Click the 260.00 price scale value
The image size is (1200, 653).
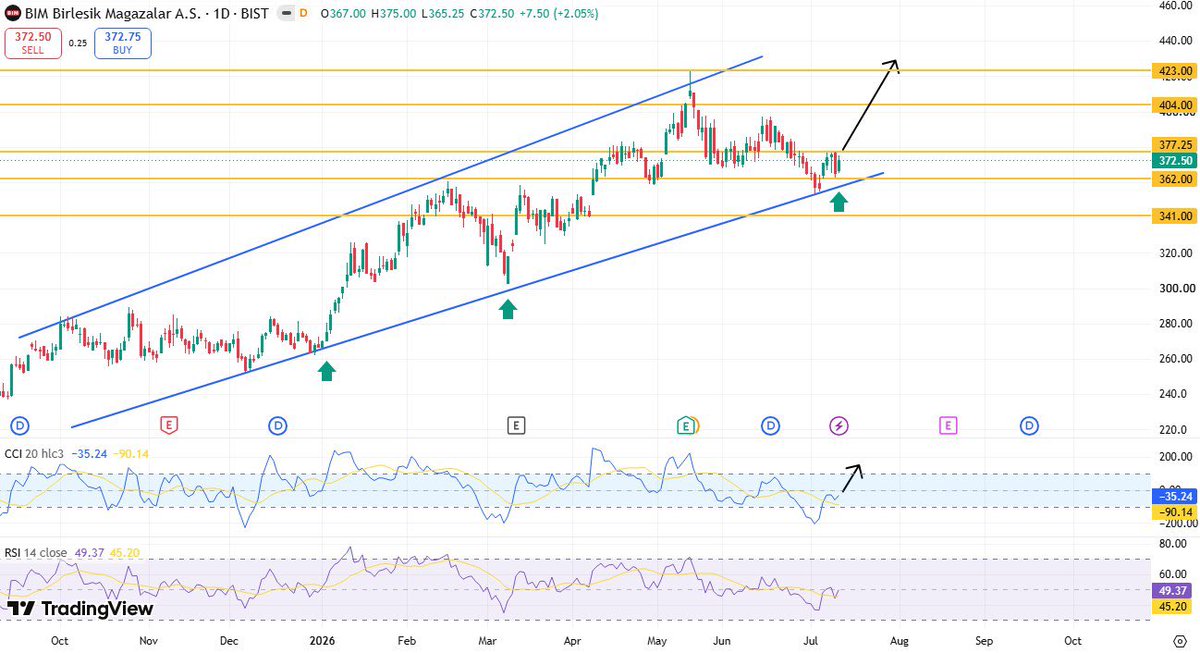click(1175, 359)
